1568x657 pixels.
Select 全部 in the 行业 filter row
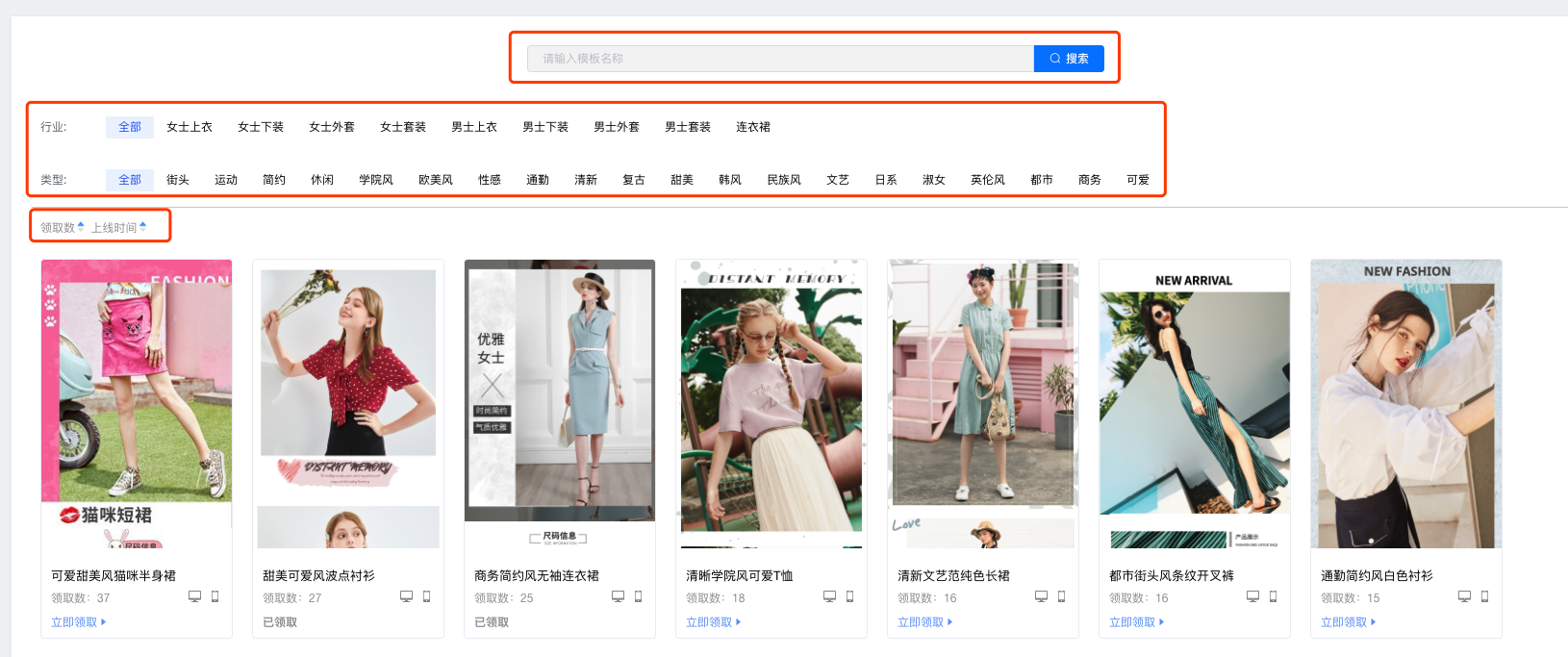click(130, 127)
